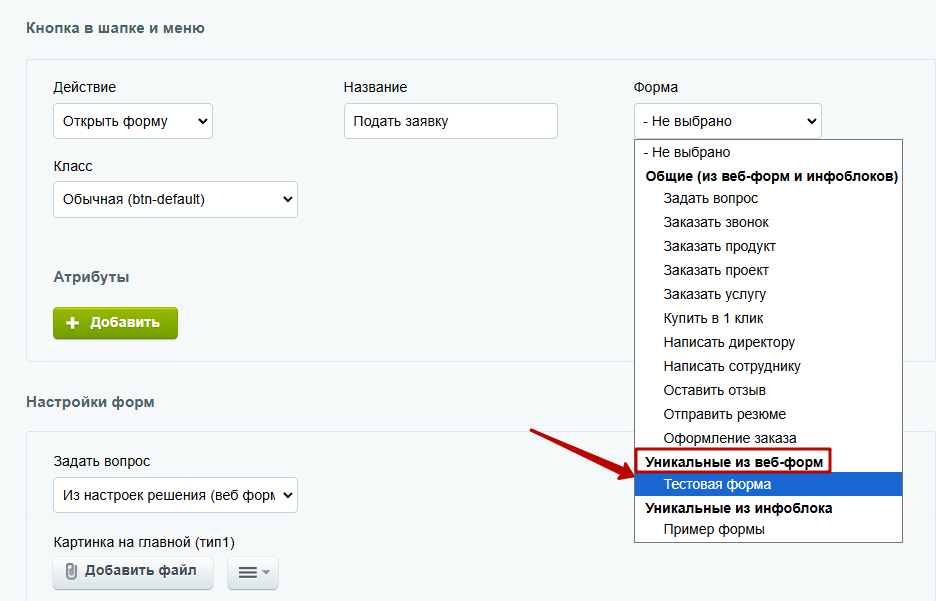
Task: Click the plus icon on Добавить button
Action: [x=72, y=323]
